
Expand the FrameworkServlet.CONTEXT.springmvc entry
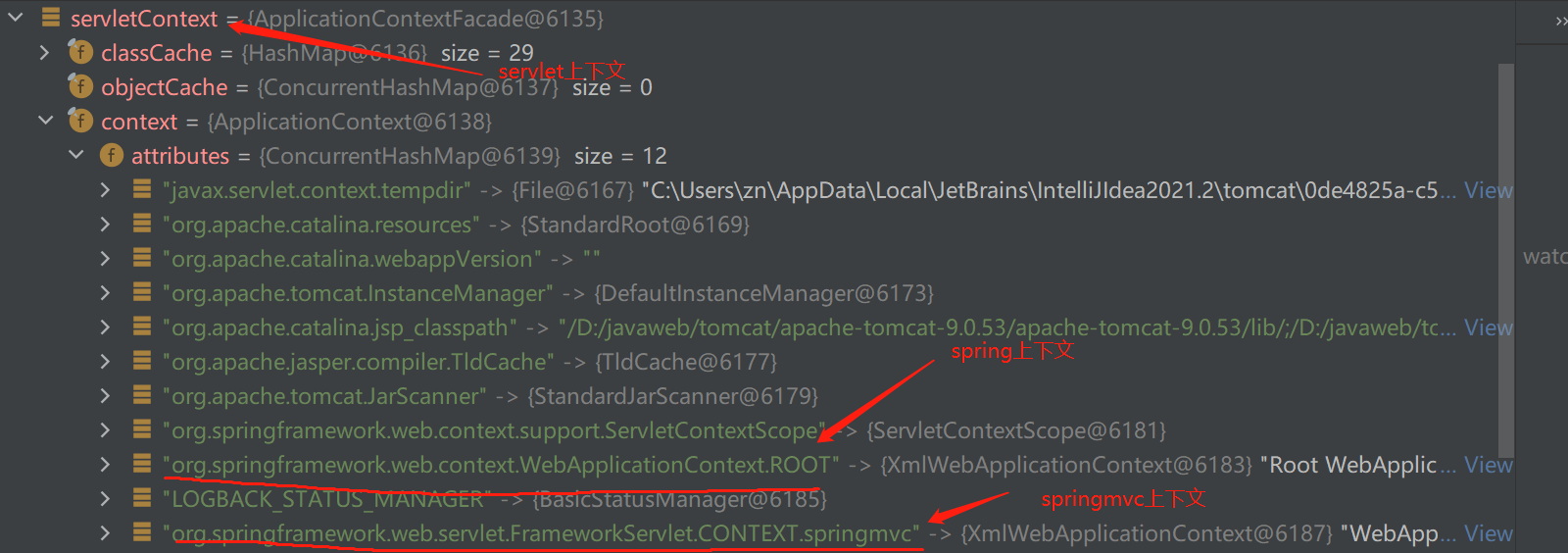pyautogui.click(x=105, y=532)
